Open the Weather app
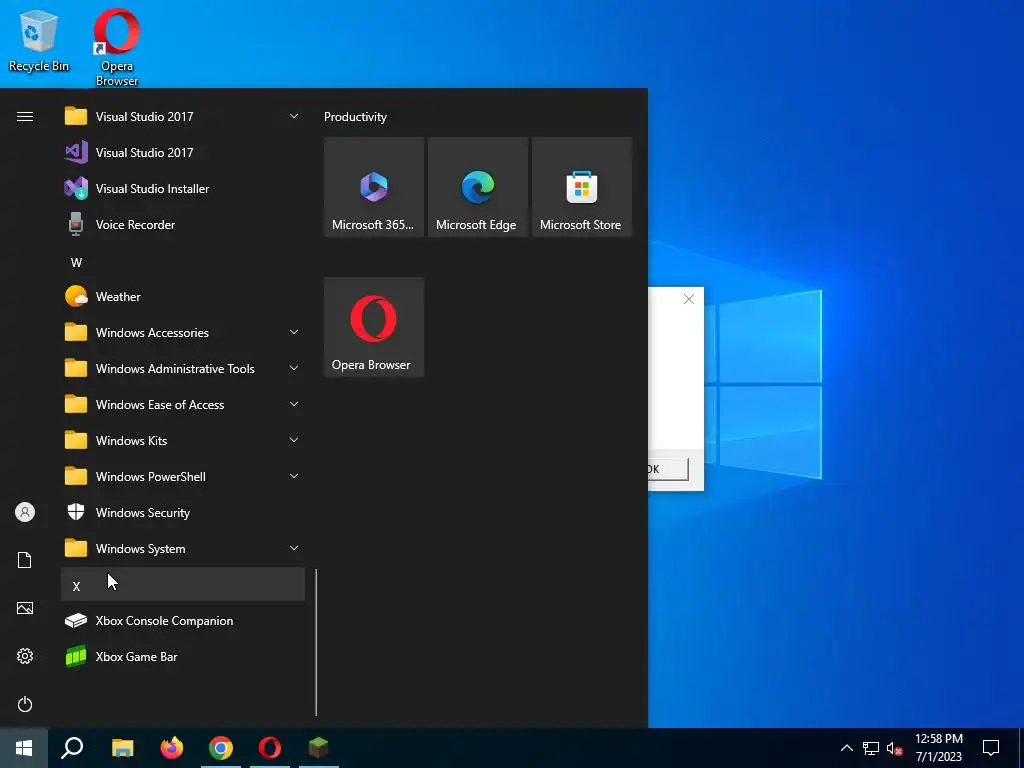Image resolution: width=1024 pixels, height=768 pixels. tap(183, 296)
